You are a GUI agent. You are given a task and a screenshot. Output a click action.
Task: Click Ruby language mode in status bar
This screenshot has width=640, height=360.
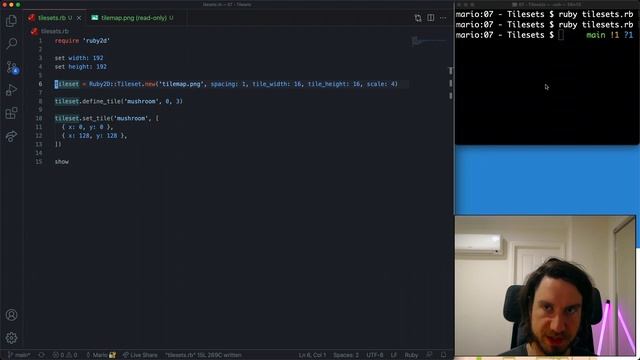(411, 355)
